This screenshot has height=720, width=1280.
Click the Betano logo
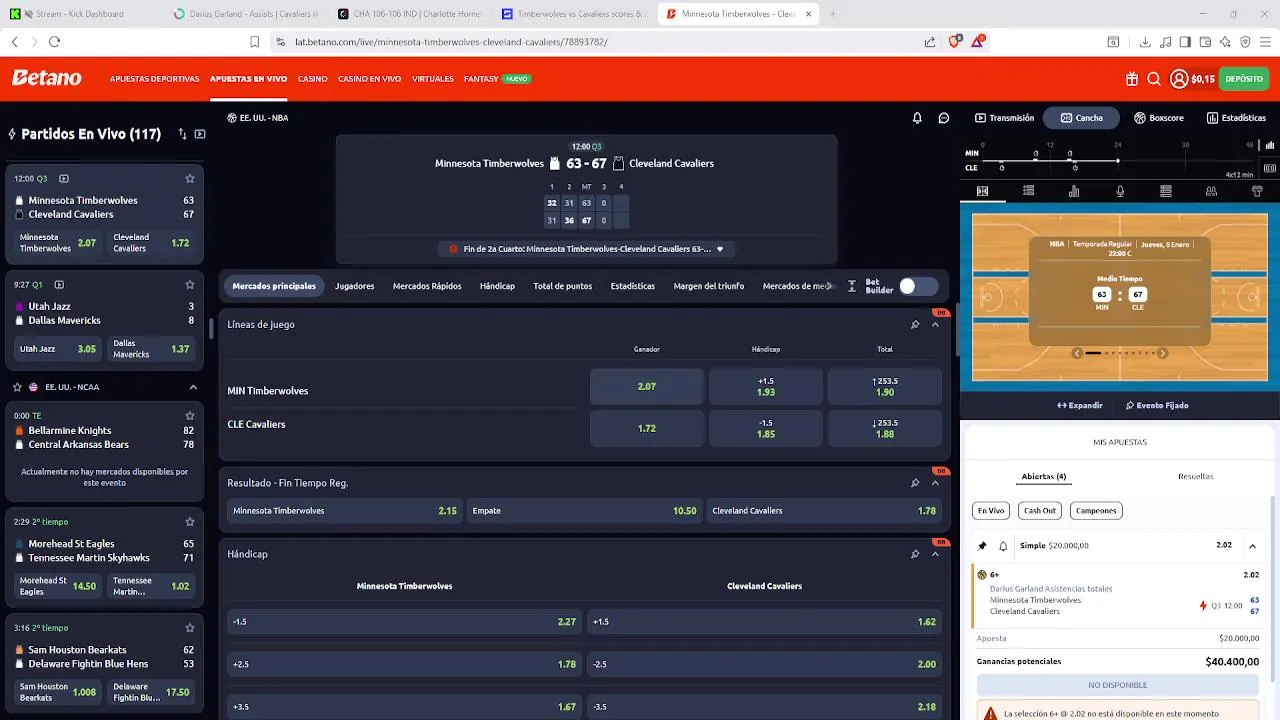[47, 78]
